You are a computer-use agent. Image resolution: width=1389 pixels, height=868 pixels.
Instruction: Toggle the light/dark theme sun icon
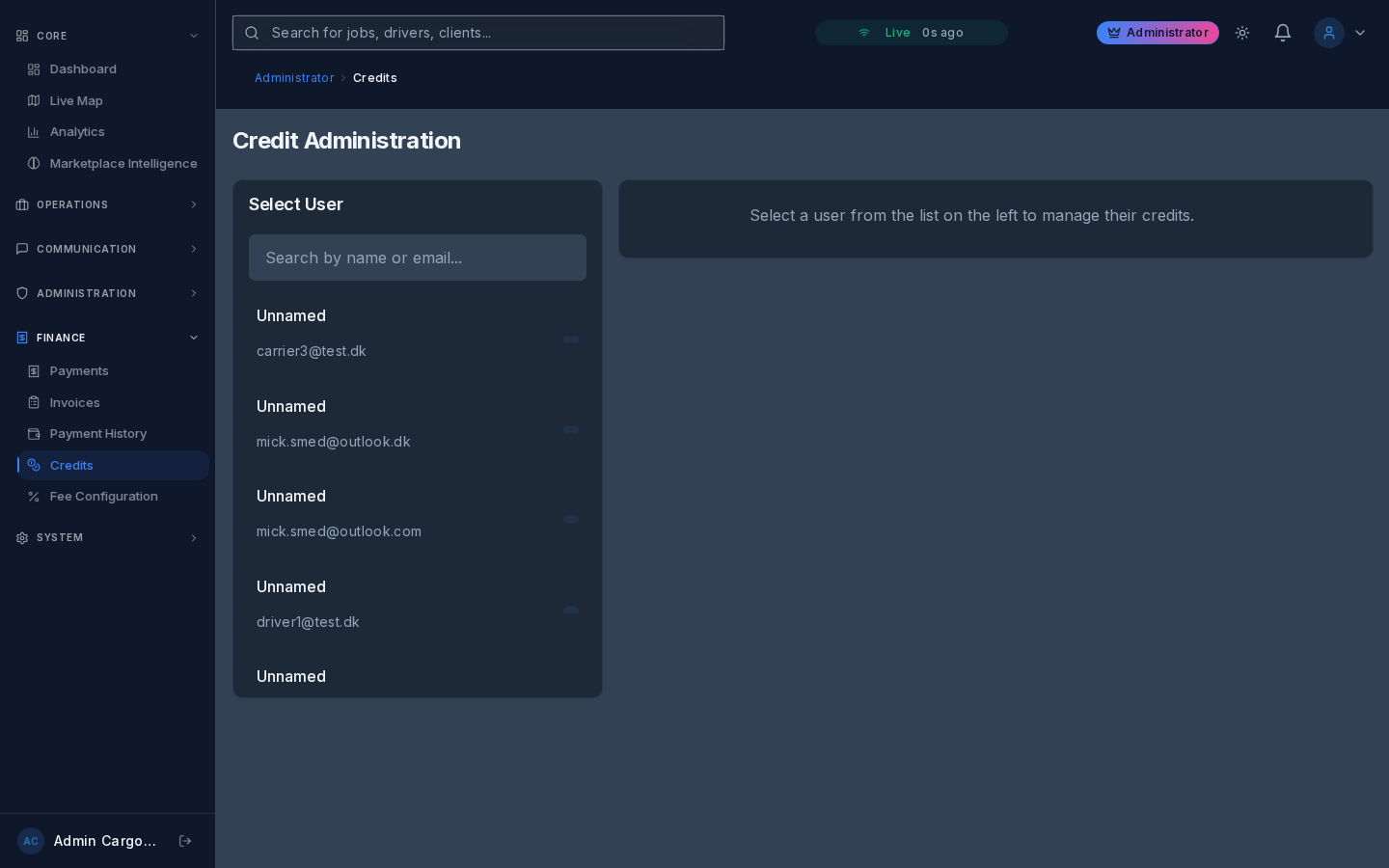(1242, 33)
